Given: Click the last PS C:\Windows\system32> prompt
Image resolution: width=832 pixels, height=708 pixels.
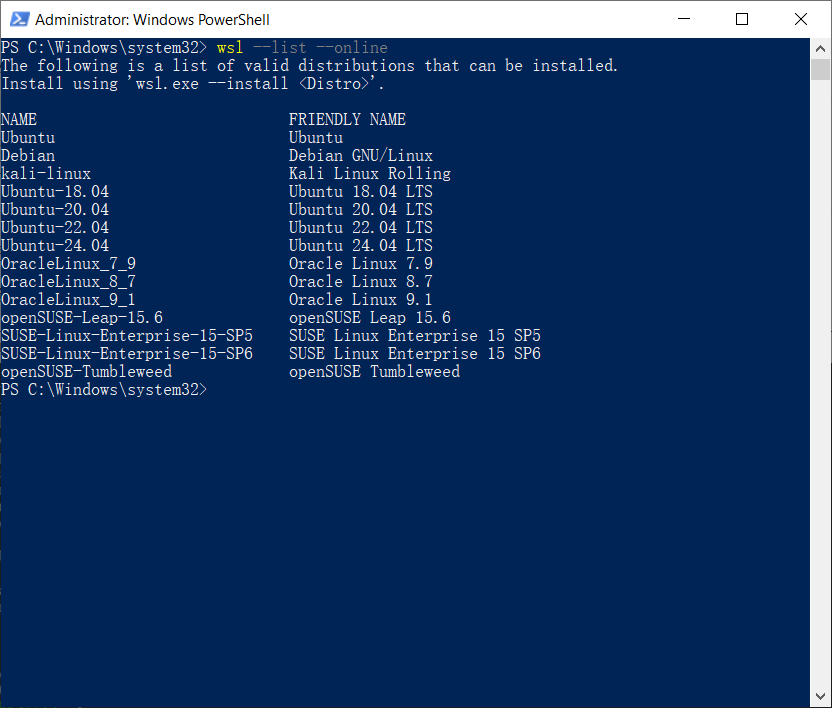Looking at the screenshot, I should pyautogui.click(x=104, y=390).
